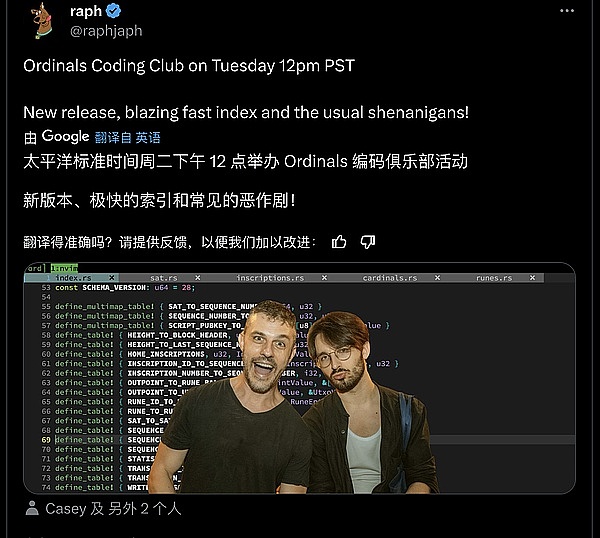600x538 pixels.
Task: Open the tweet's attached image
Action: pyautogui.click(x=299, y=378)
